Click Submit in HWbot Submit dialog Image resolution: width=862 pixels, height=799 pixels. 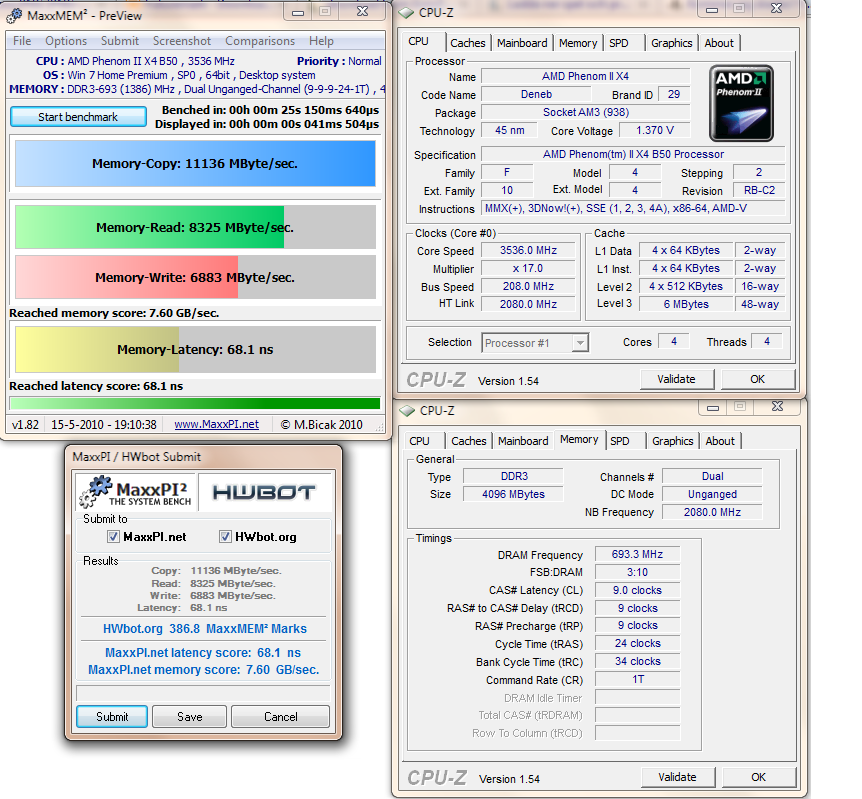(112, 717)
